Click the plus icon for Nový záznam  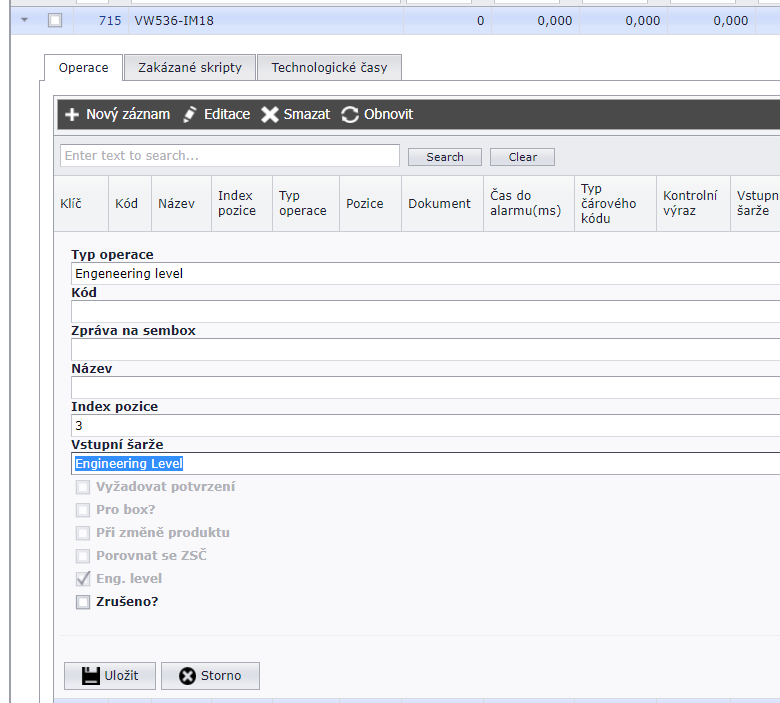pos(72,115)
